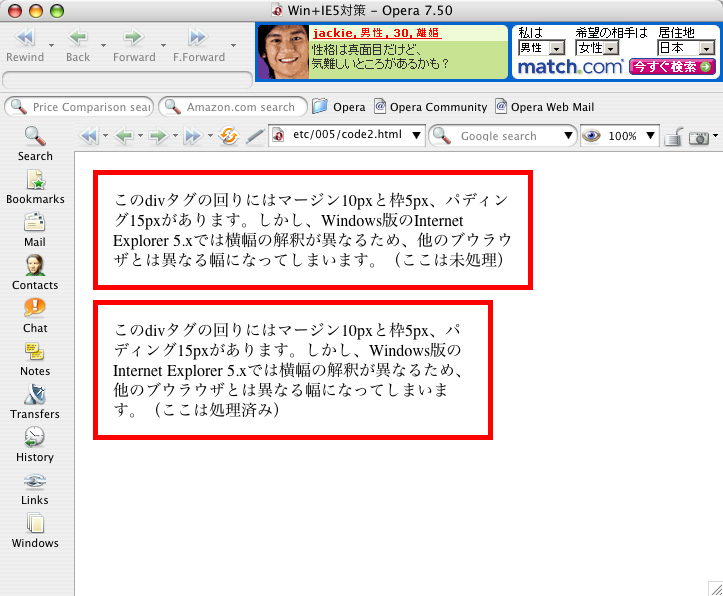Expand the Google search dropdown arrow
The width and height of the screenshot is (723, 596).
click(569, 136)
